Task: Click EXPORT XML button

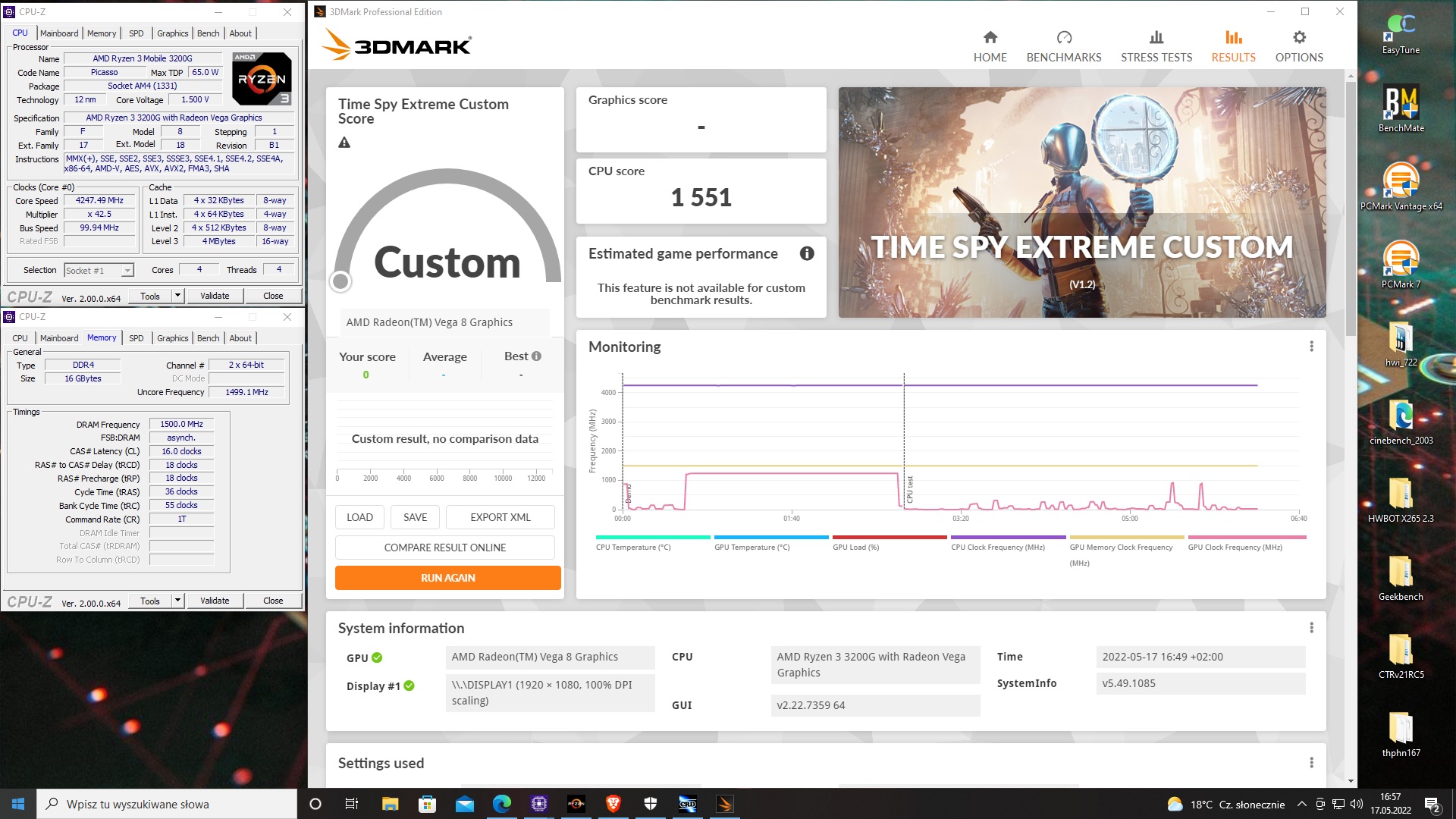Action: [x=500, y=517]
